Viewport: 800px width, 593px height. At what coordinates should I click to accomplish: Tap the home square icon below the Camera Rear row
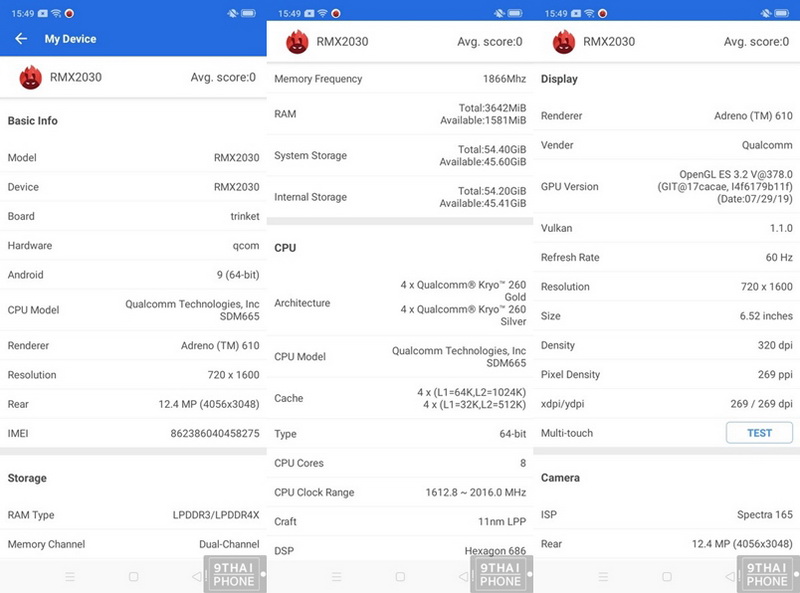click(x=667, y=577)
